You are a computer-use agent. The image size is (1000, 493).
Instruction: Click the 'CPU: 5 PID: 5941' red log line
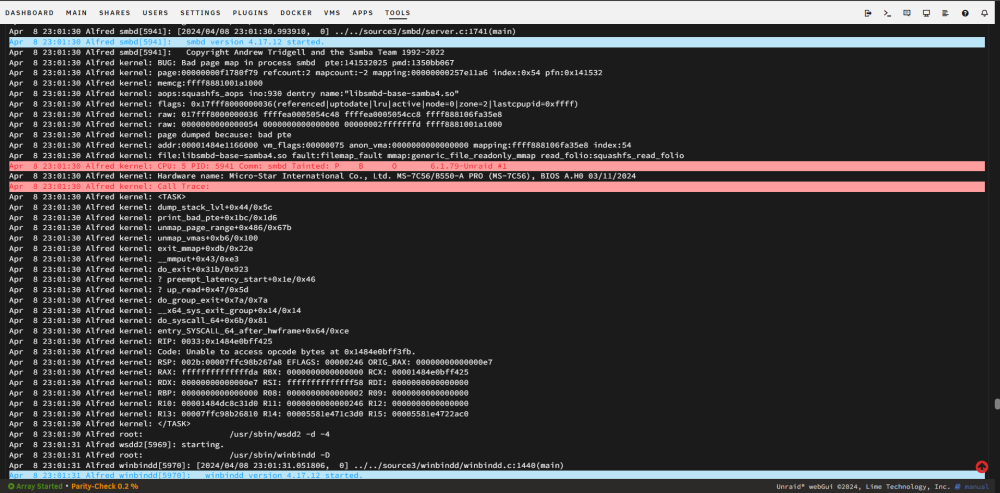498,166
